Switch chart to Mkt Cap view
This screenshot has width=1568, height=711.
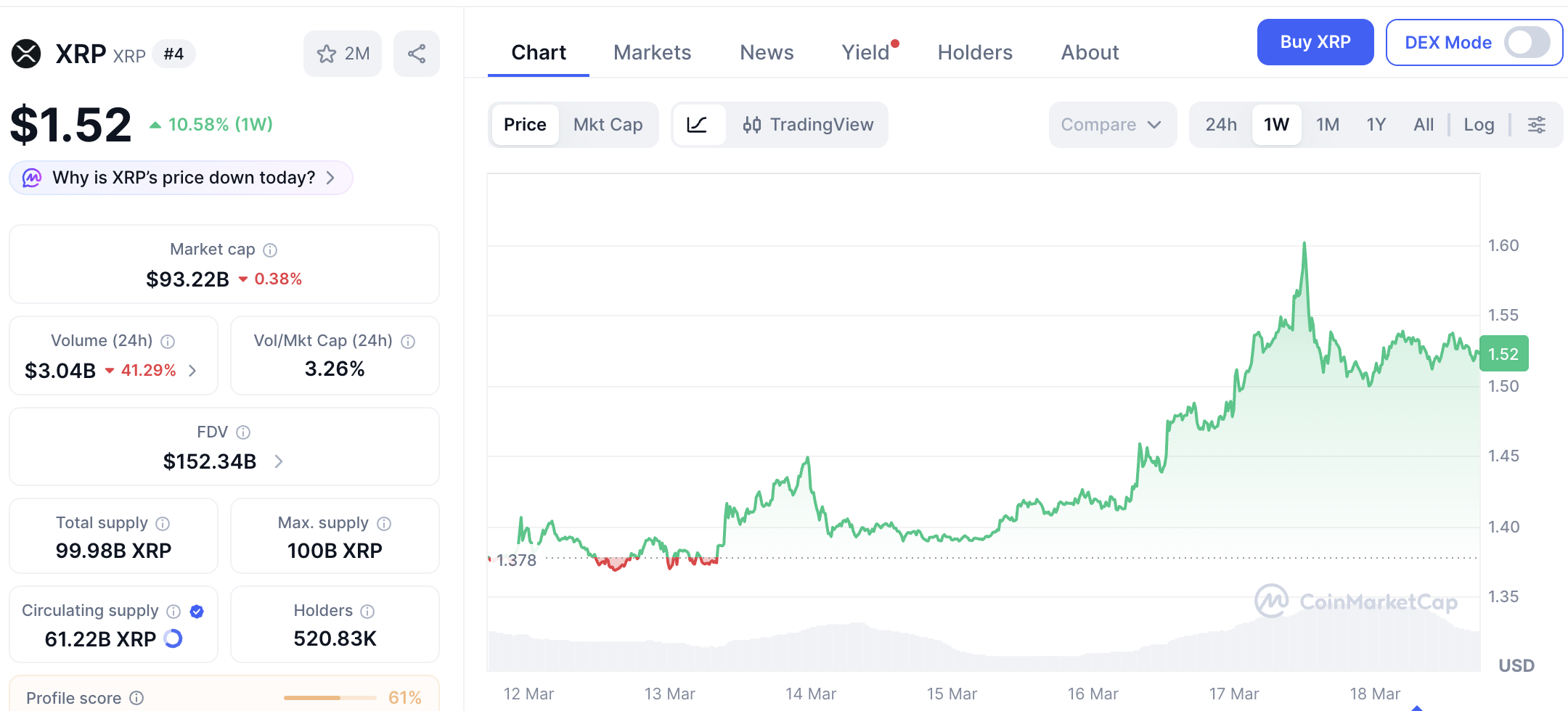click(608, 125)
